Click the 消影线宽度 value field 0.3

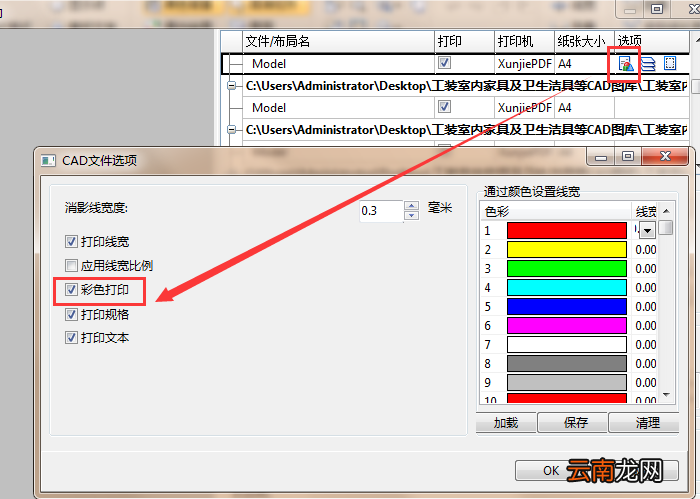point(381,211)
